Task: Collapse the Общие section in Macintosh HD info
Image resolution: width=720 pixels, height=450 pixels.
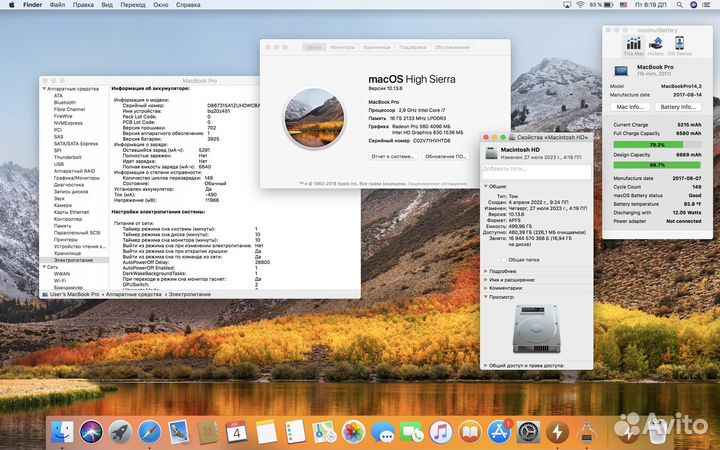Action: [x=486, y=186]
